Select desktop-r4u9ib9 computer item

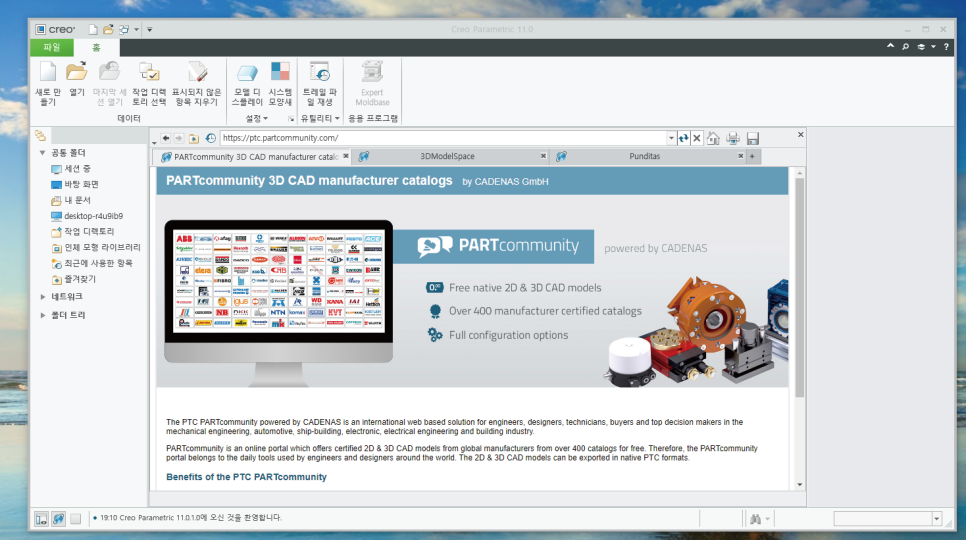click(x=87, y=216)
